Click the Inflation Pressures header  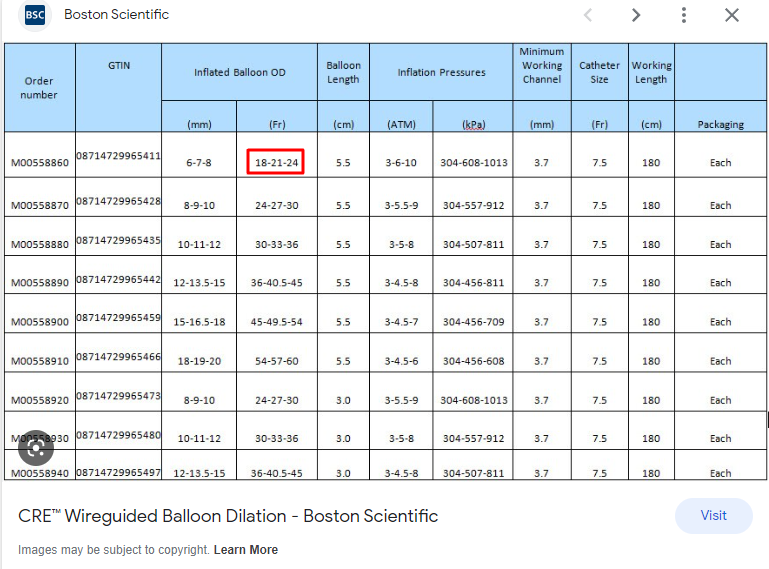coord(441,73)
